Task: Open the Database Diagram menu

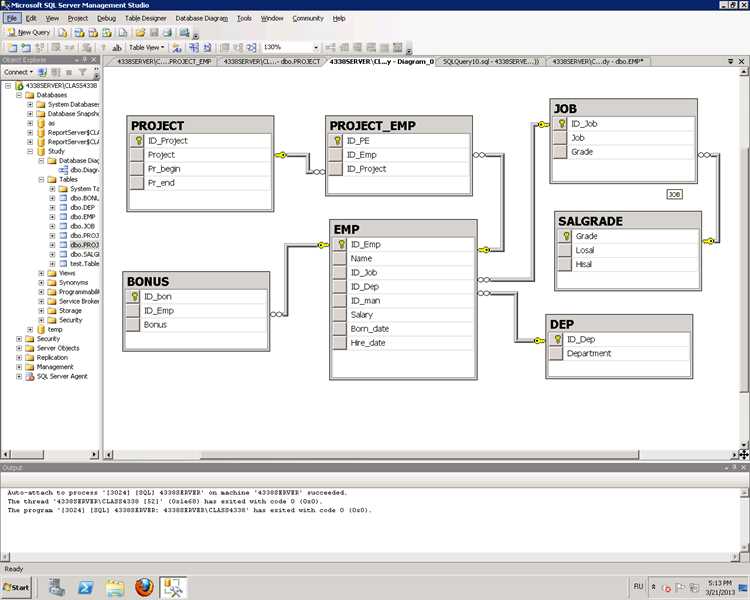Action: tap(201, 18)
